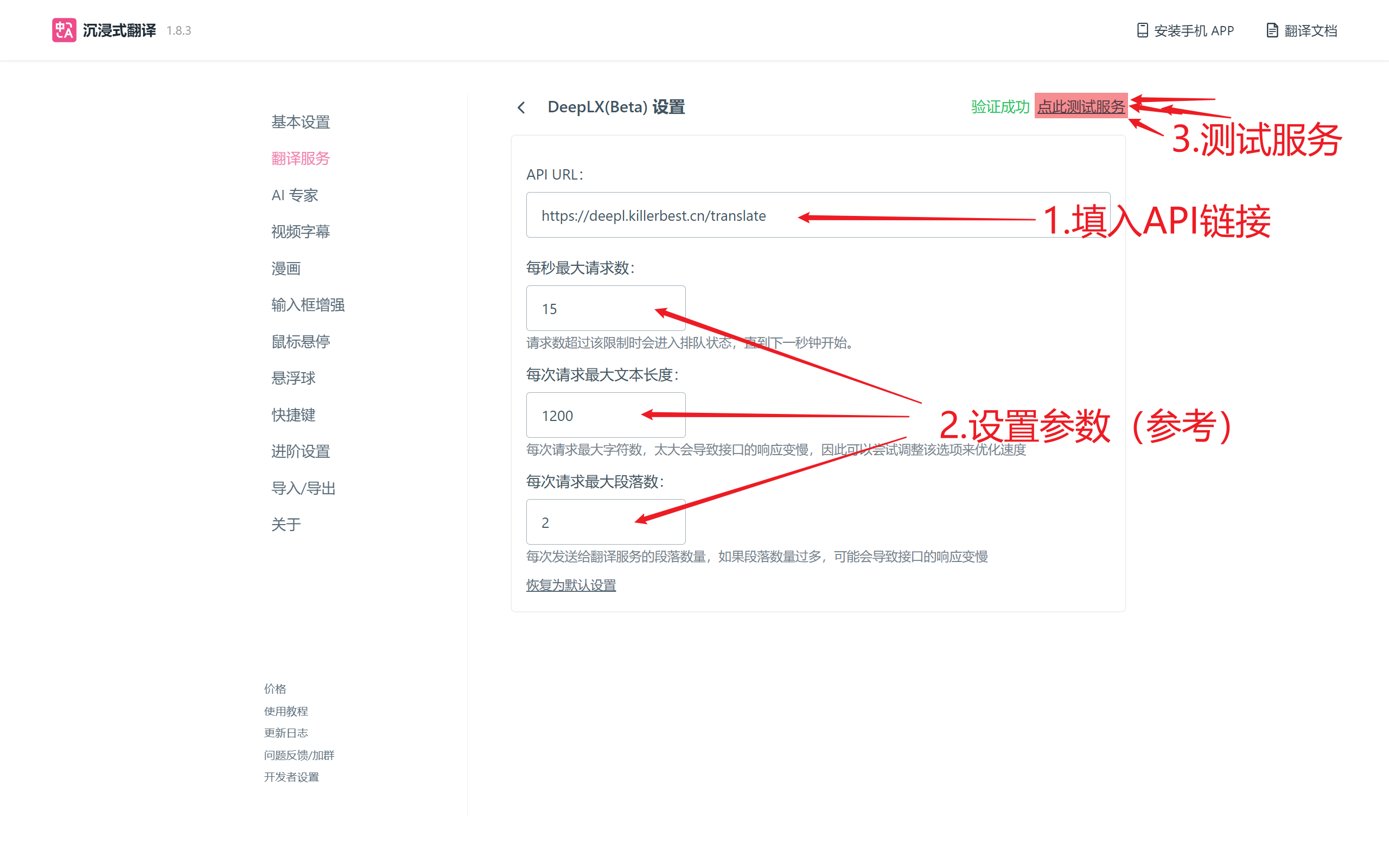This screenshot has height=868, width=1389.
Task: Focus the 每次请求最大段落数 field showing 2
Action: coord(606,522)
